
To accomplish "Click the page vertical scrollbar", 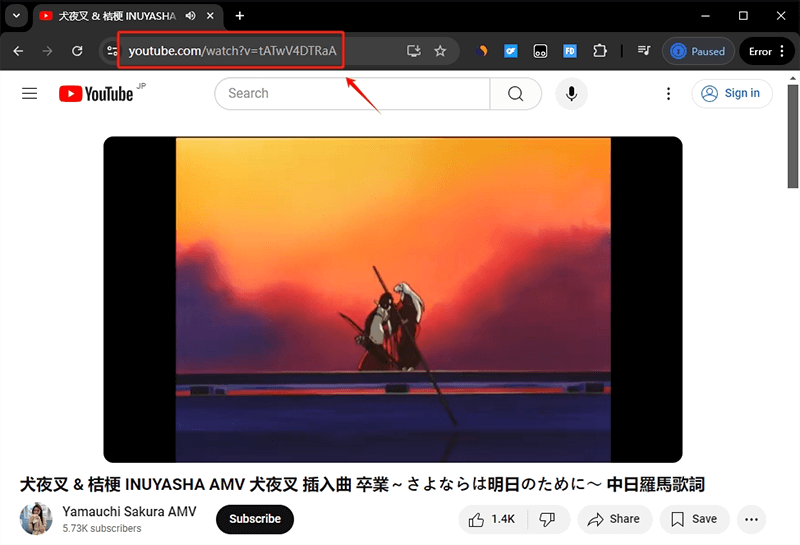I will (793, 137).
